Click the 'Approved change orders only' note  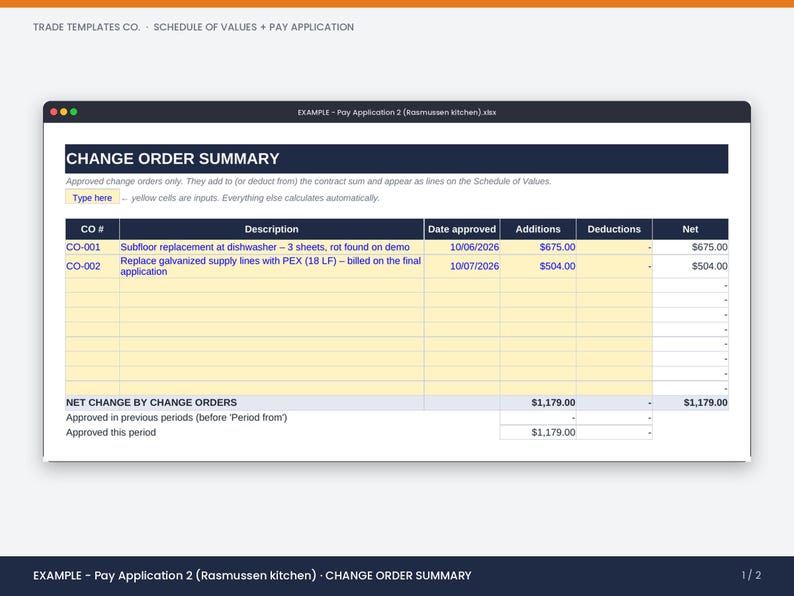pos(308,181)
